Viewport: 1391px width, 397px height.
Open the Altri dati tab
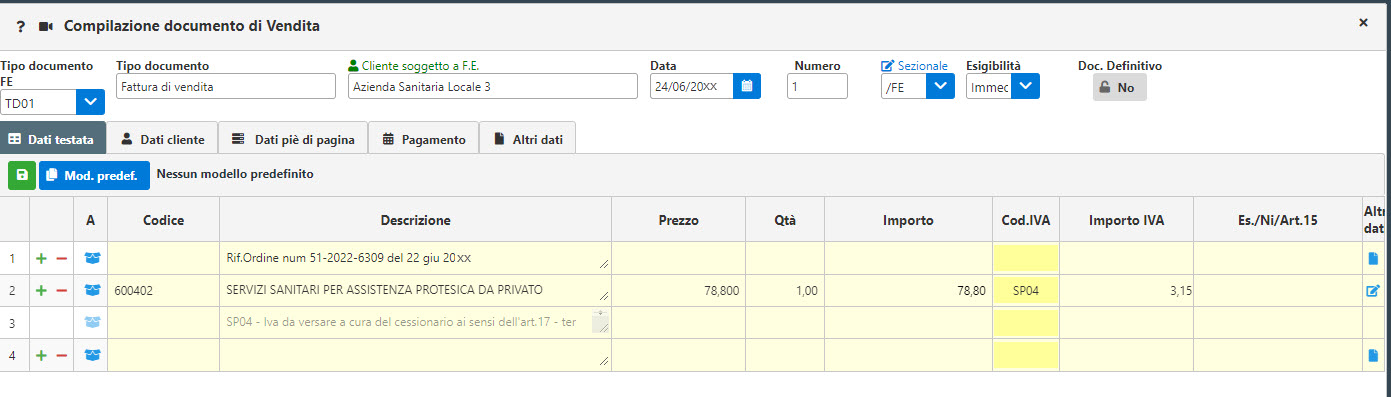pyautogui.click(x=528, y=140)
